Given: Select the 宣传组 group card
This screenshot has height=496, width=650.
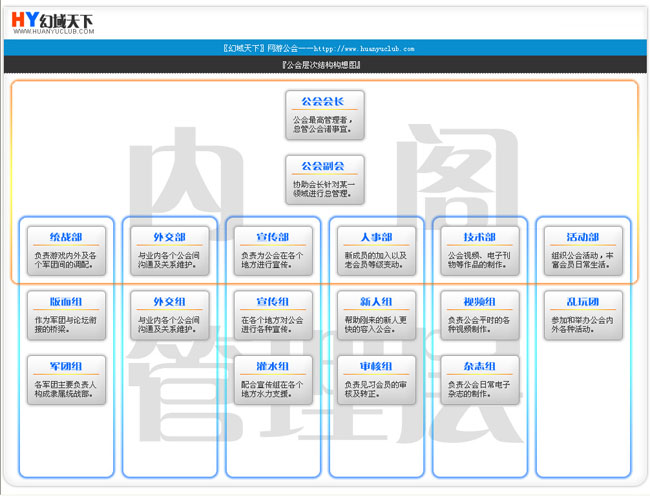Looking at the screenshot, I should pyautogui.click(x=273, y=316).
